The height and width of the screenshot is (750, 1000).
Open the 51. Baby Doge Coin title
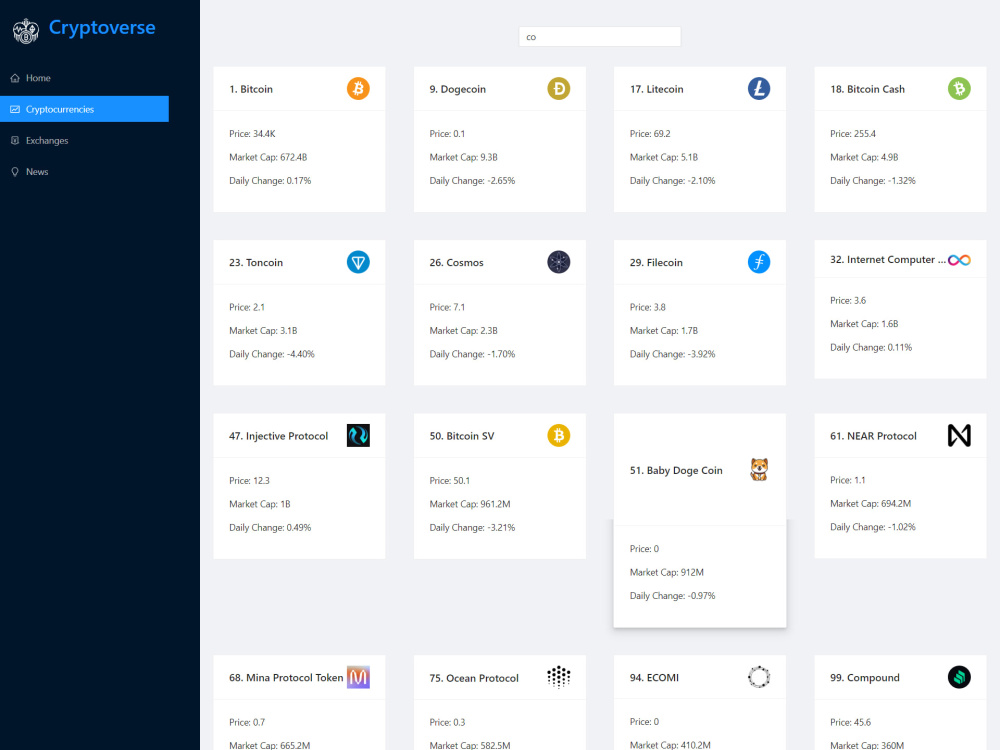coord(676,471)
